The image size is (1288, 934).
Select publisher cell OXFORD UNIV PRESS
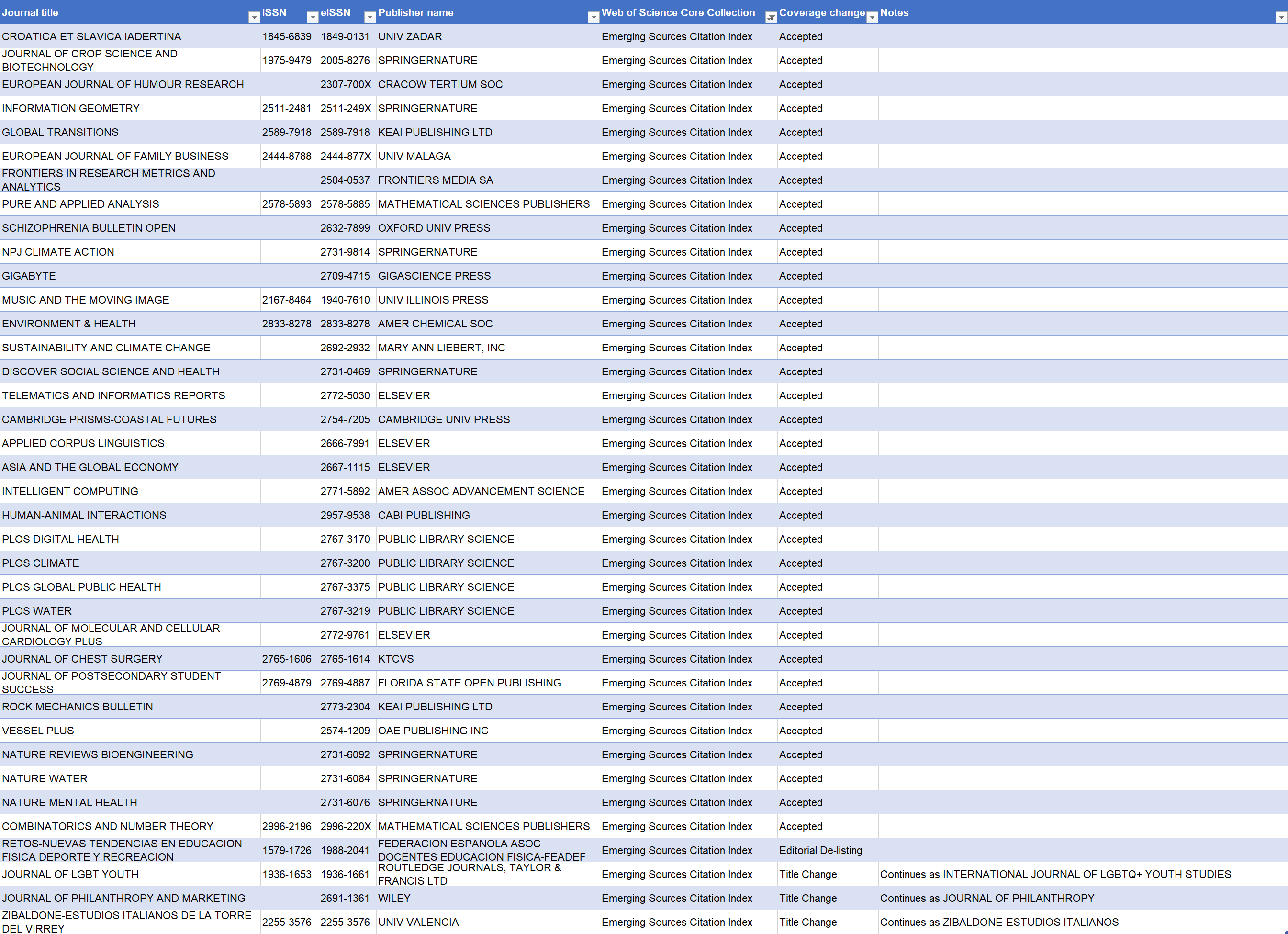click(488, 228)
